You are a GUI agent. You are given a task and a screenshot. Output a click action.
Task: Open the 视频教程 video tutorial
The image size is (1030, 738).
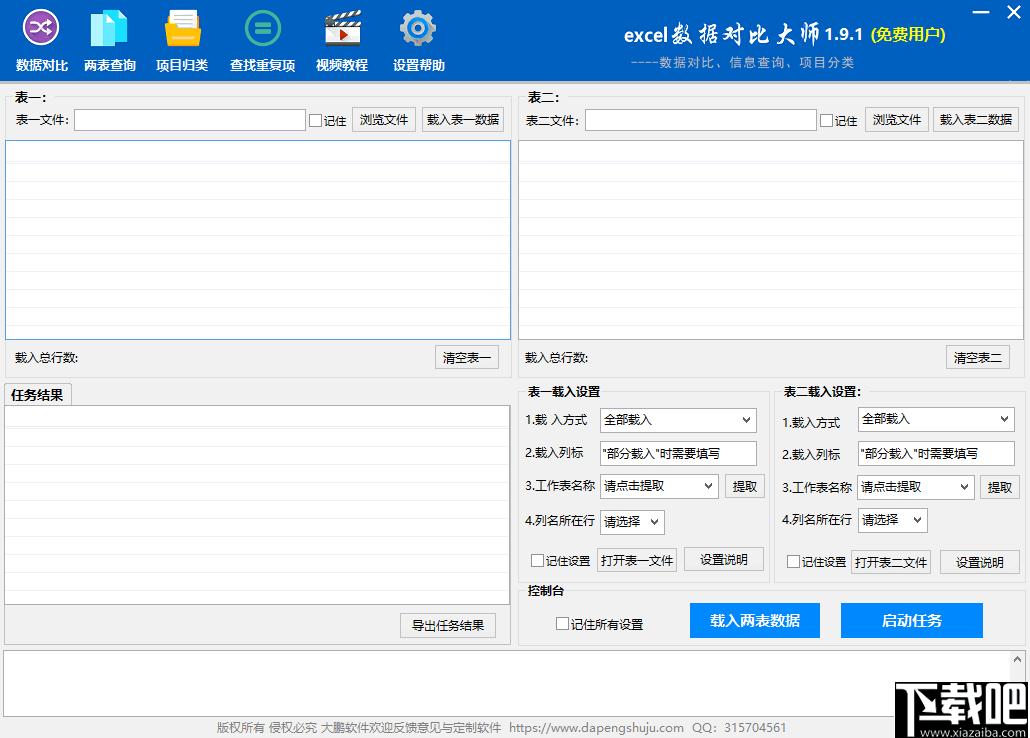342,40
